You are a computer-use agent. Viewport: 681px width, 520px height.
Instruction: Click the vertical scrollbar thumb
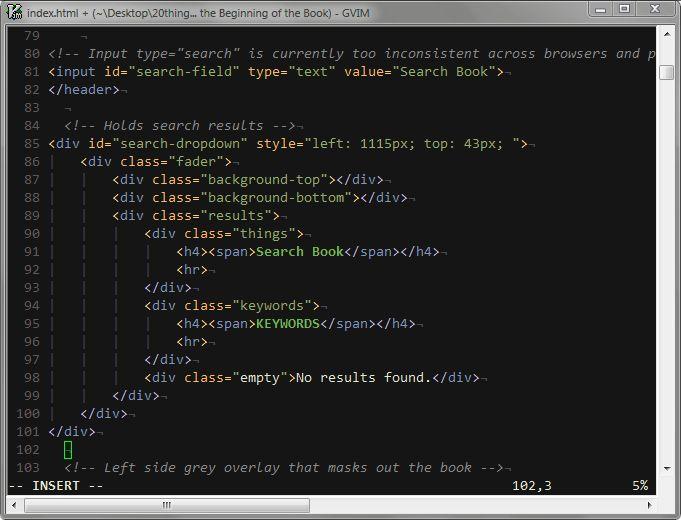[667, 72]
